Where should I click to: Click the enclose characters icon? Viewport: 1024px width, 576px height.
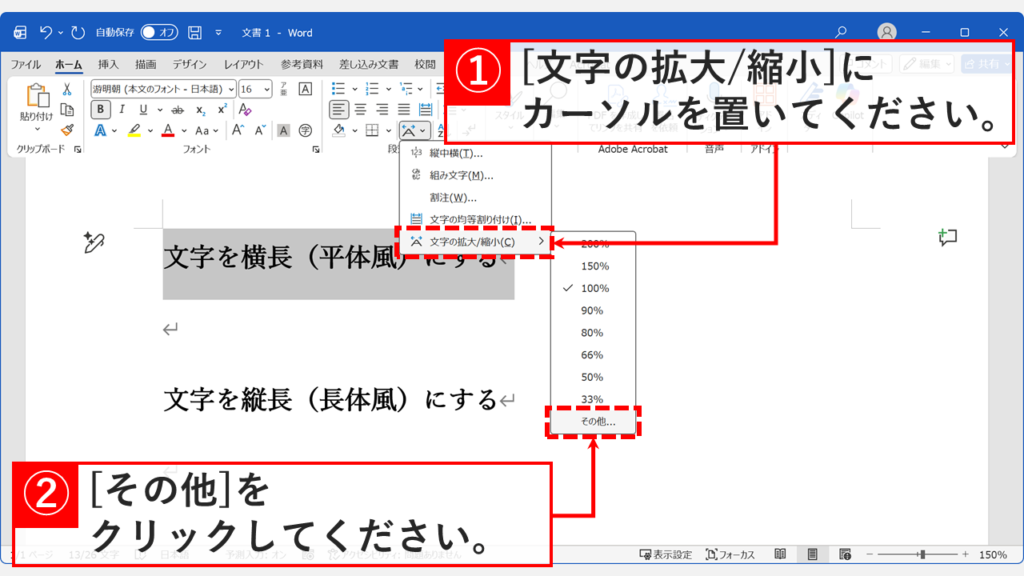click(x=305, y=130)
